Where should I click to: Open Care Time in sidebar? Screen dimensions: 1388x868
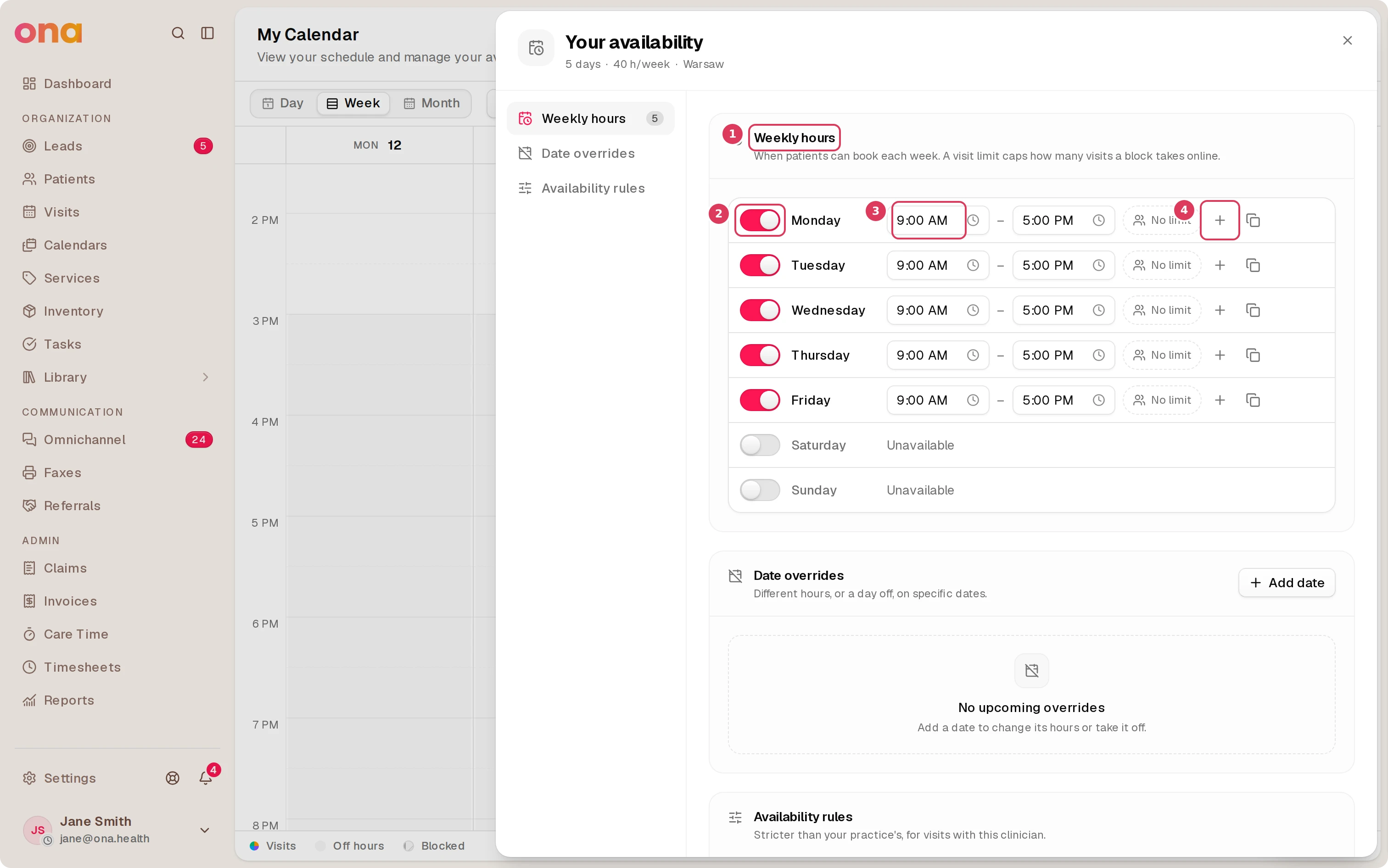tap(117, 634)
